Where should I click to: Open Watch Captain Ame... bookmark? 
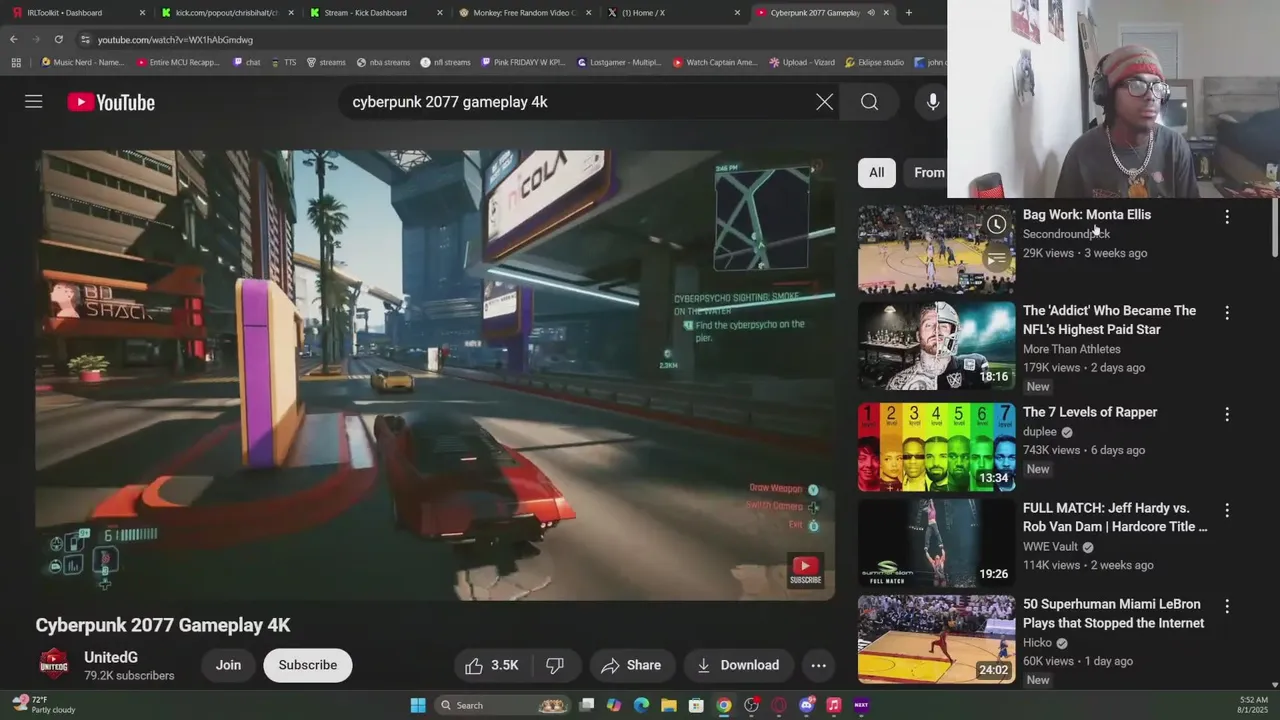[715, 62]
